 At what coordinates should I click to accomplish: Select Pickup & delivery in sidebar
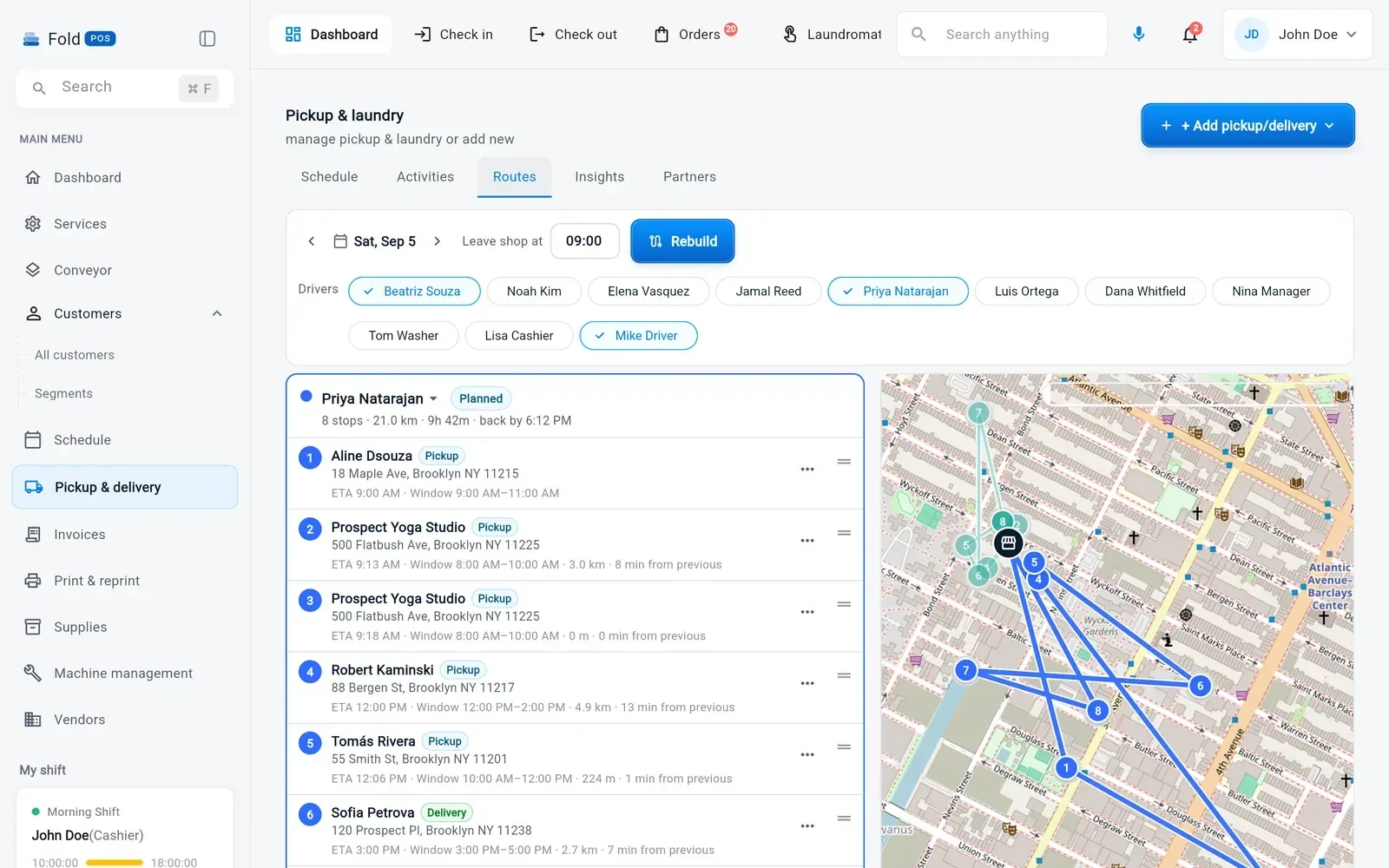(x=125, y=487)
